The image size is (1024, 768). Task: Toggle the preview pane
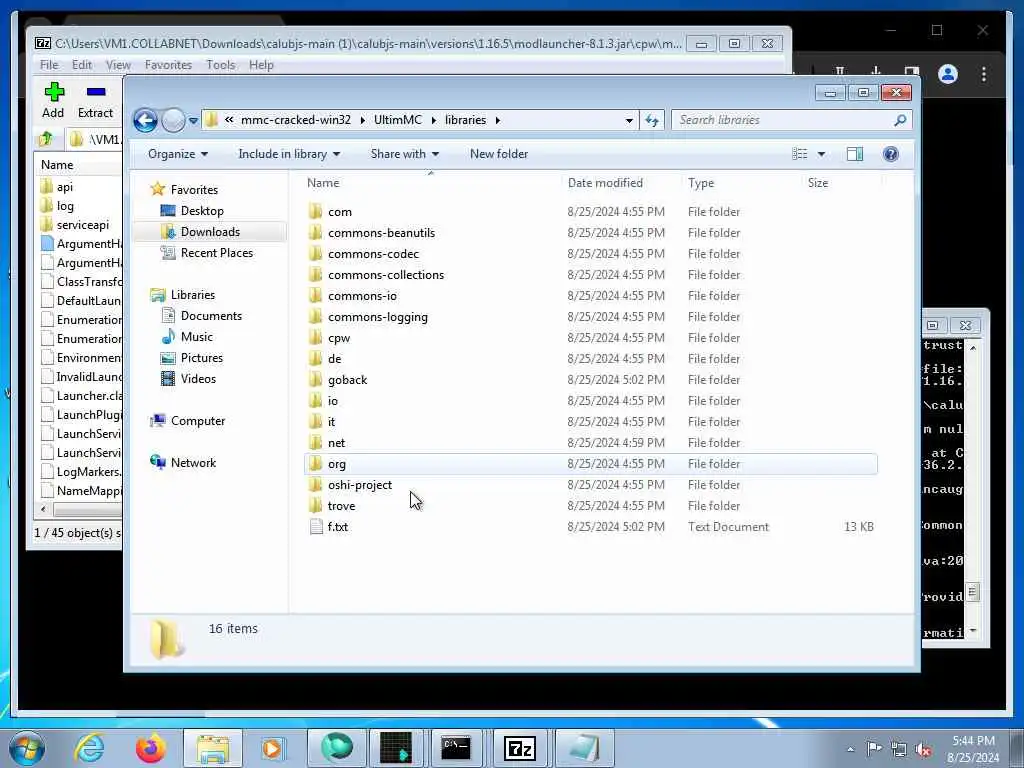(x=855, y=154)
